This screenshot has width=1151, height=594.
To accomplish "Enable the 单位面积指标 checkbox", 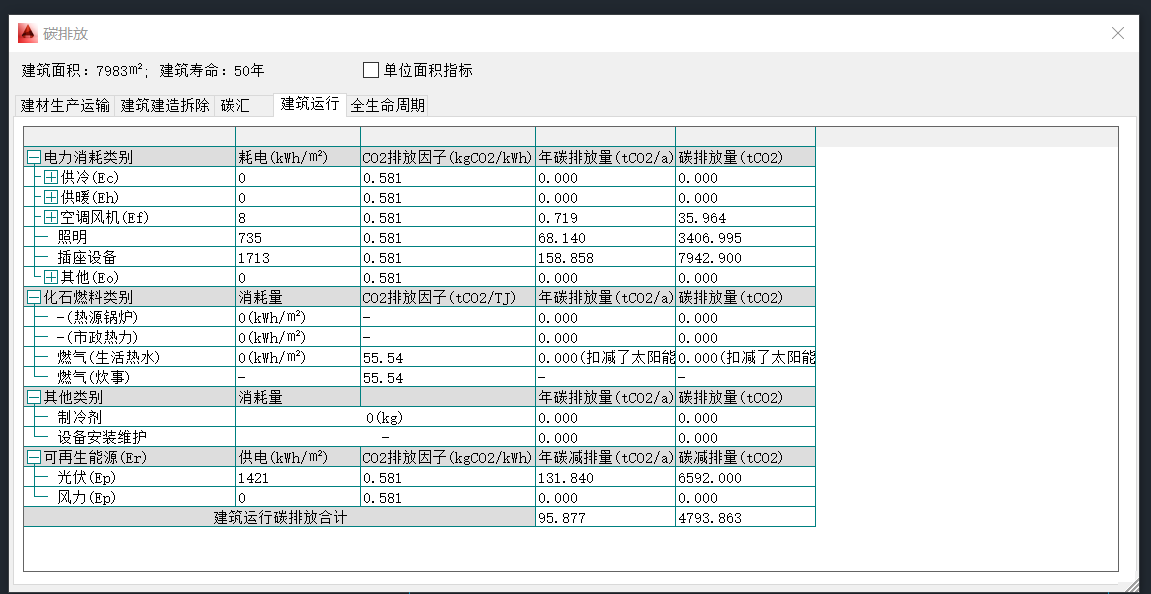I will pyautogui.click(x=371, y=70).
